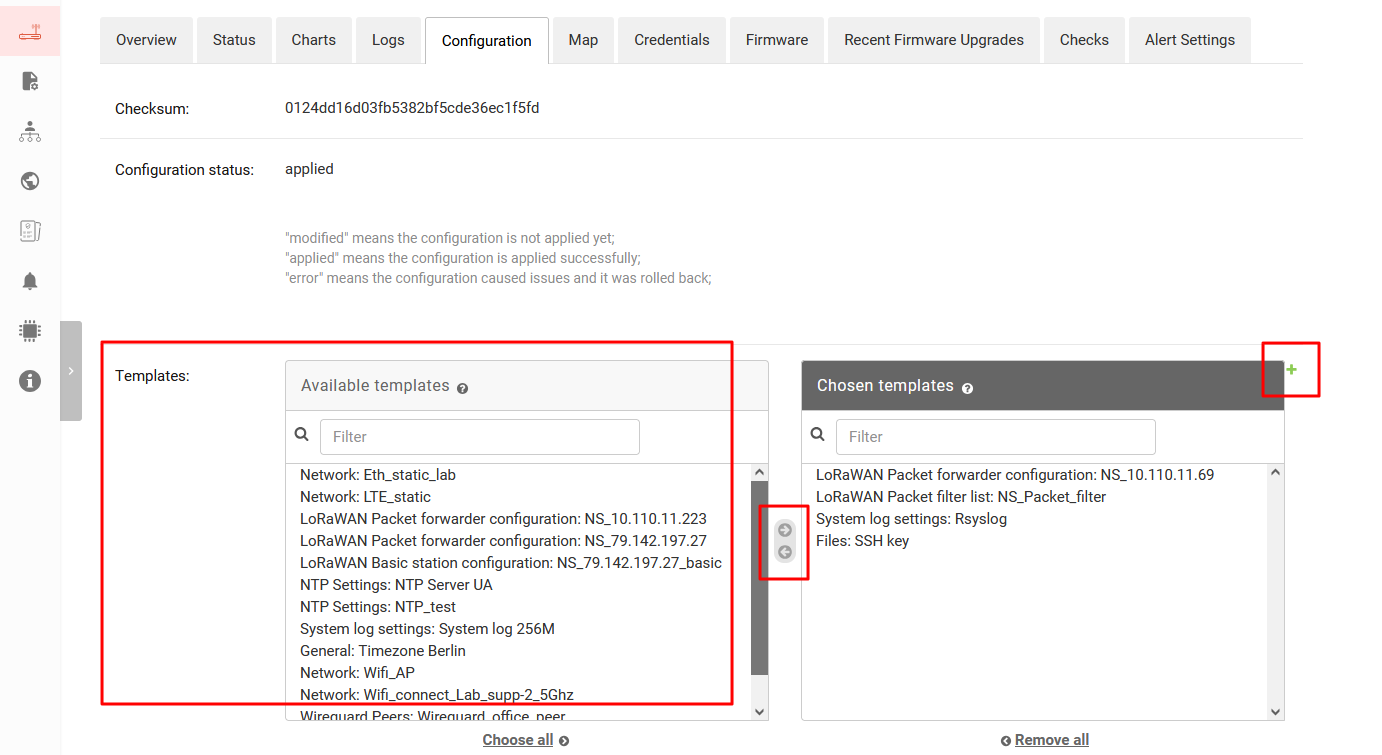Viewport: 1382px width, 755px height.
Task: Open the chip firmware sidebar icon
Action: pyautogui.click(x=30, y=331)
